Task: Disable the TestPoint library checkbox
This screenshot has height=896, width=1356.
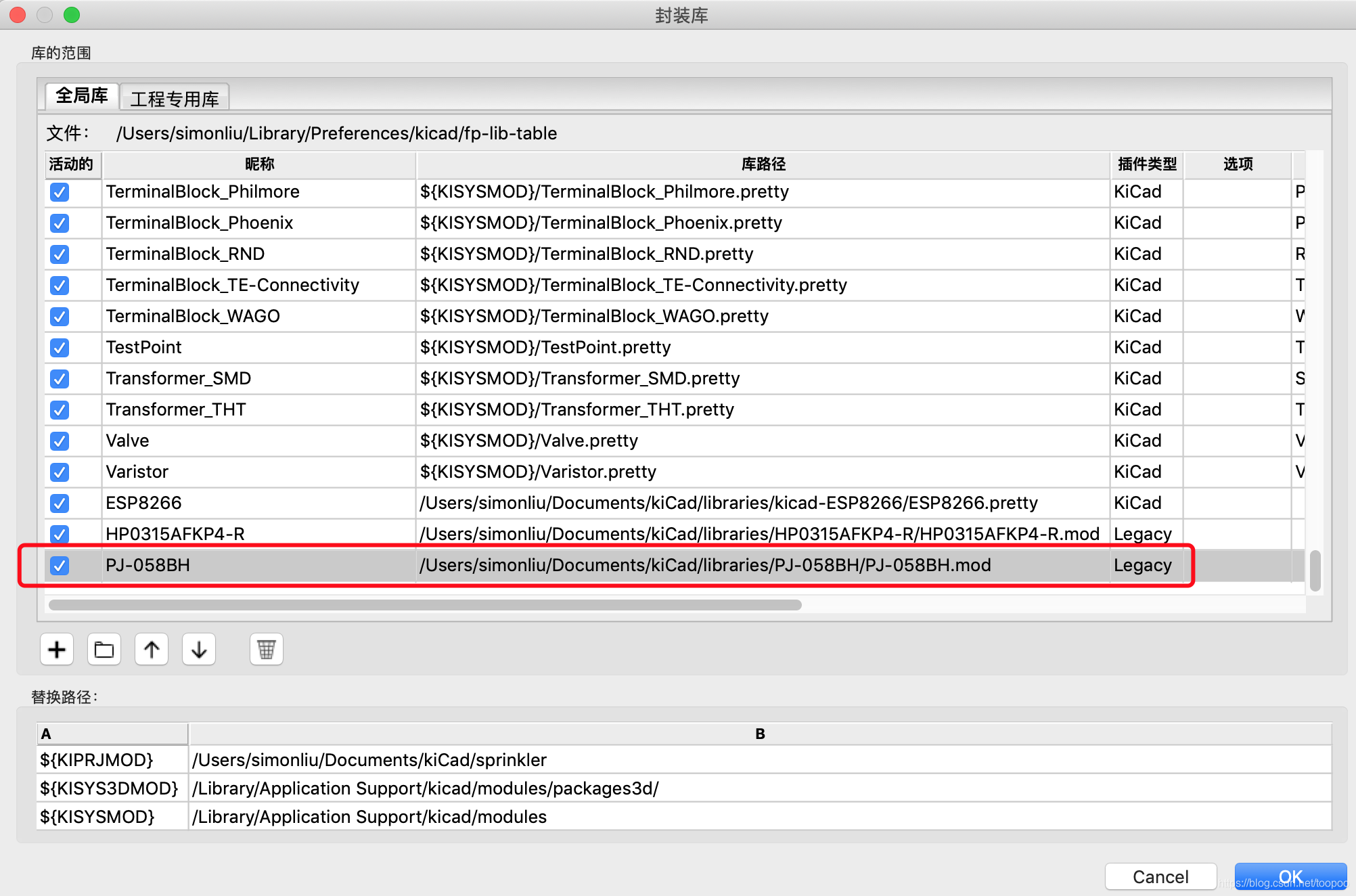Action: click(x=60, y=347)
